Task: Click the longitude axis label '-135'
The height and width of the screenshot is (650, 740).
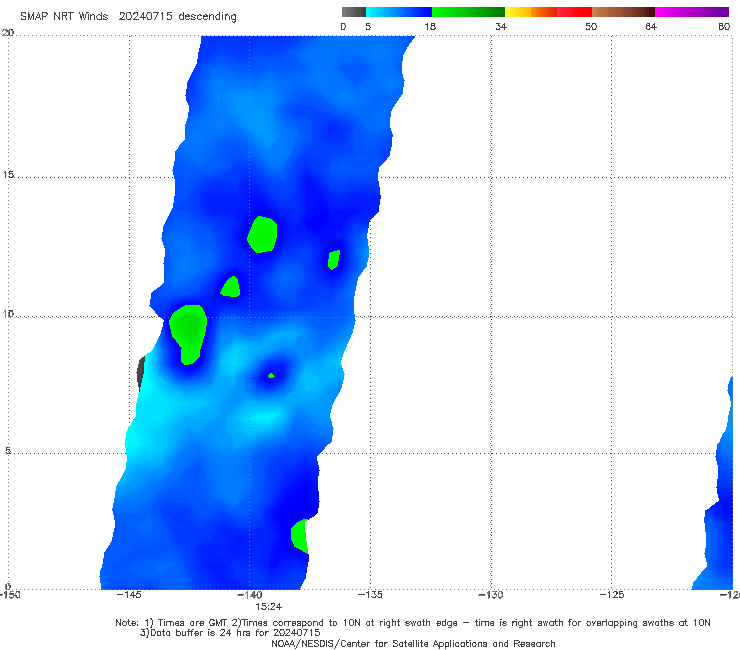Action: [x=370, y=595]
